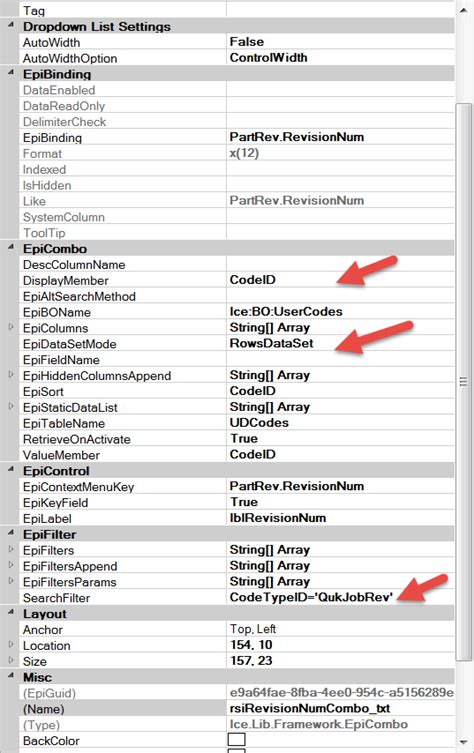This screenshot has width=474, height=753.
Task: Click the DisplayMember CodeID value field
Action: 340,280
